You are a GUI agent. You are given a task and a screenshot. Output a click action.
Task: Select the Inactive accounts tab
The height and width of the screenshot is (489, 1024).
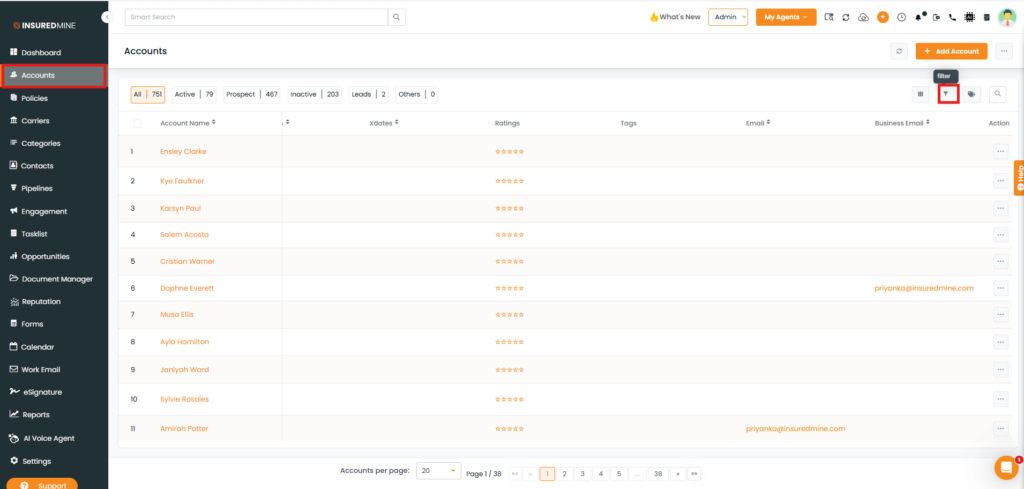pyautogui.click(x=315, y=94)
